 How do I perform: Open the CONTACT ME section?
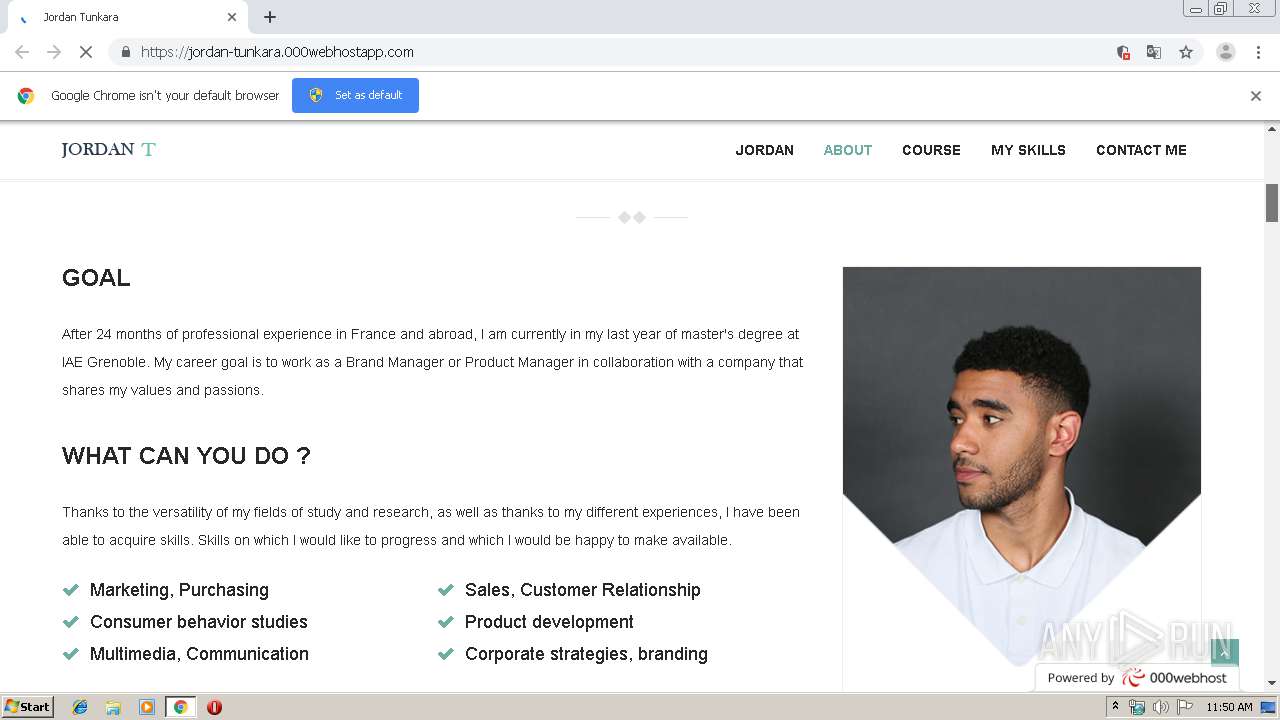tap(1141, 150)
